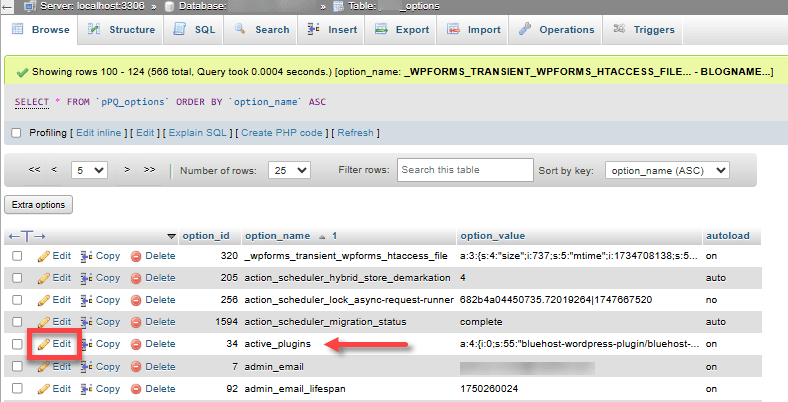Viewport: 788px width, 402px height.
Task: Tick the checkbox for the active_plugins row
Action: coord(16,343)
